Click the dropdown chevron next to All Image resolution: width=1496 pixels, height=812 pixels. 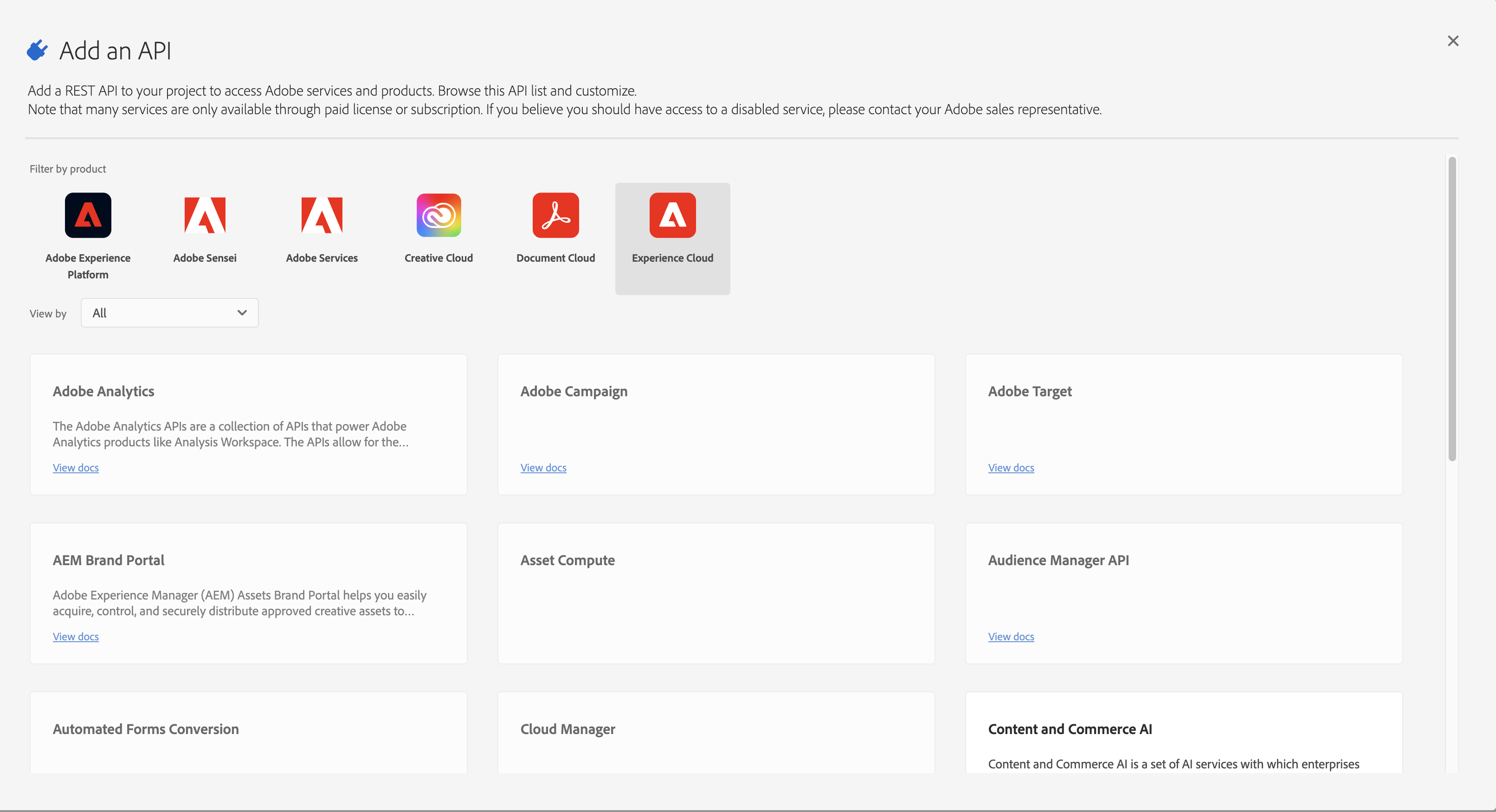pos(242,313)
